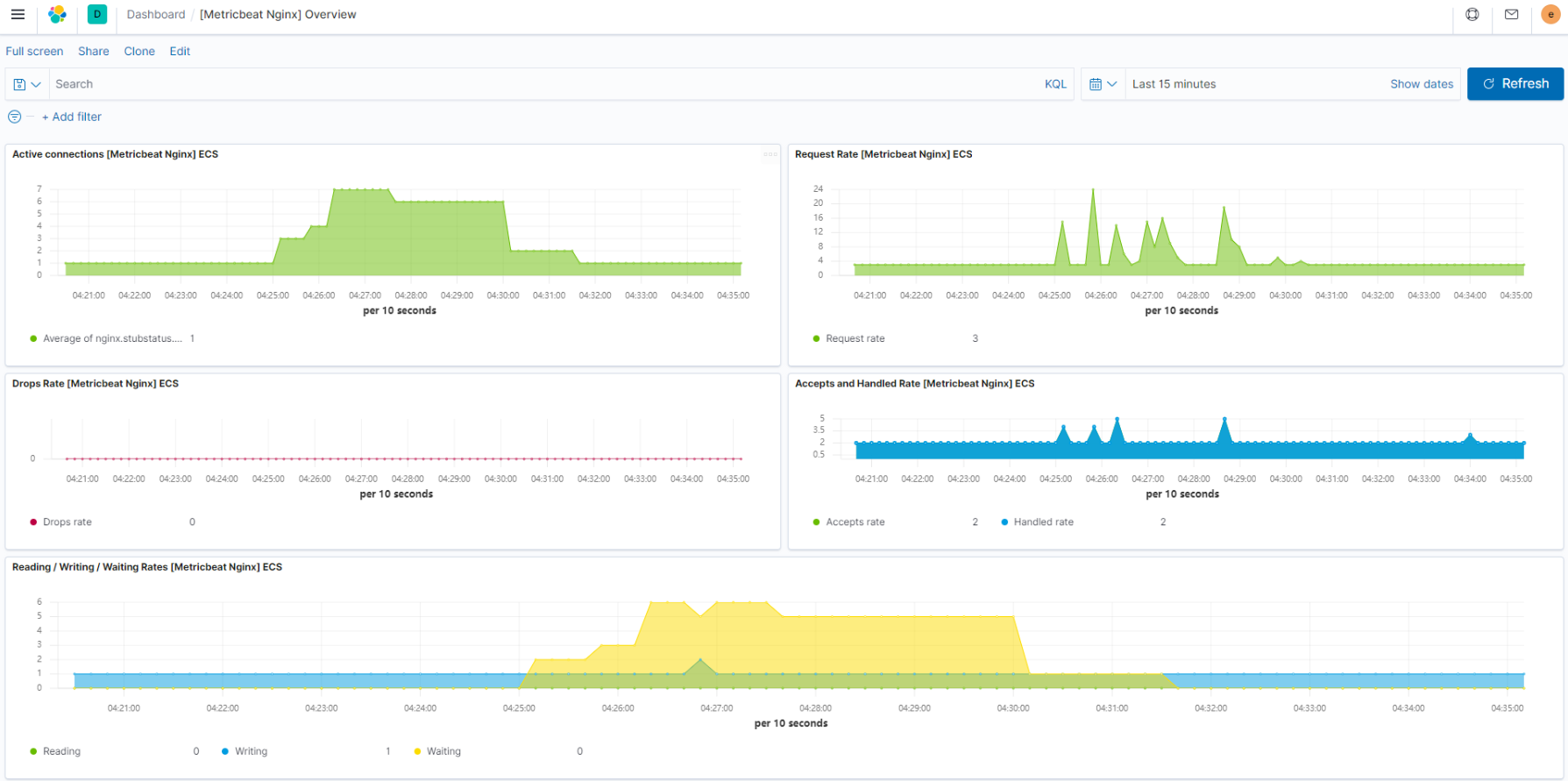Screen dimensions: 1568x781
Task: Open the orange user avatar menu
Action: pos(1550,14)
